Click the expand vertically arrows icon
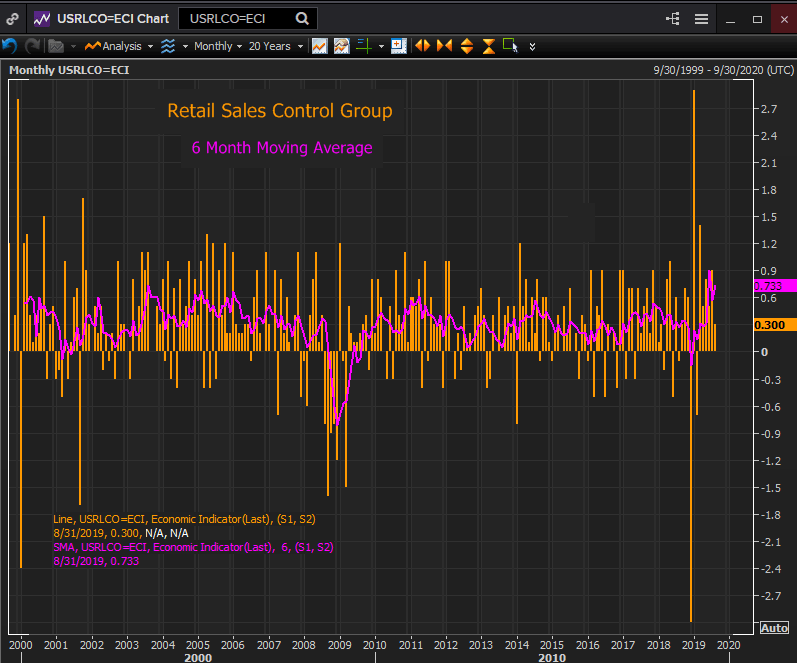The image size is (797, 663). (x=467, y=46)
